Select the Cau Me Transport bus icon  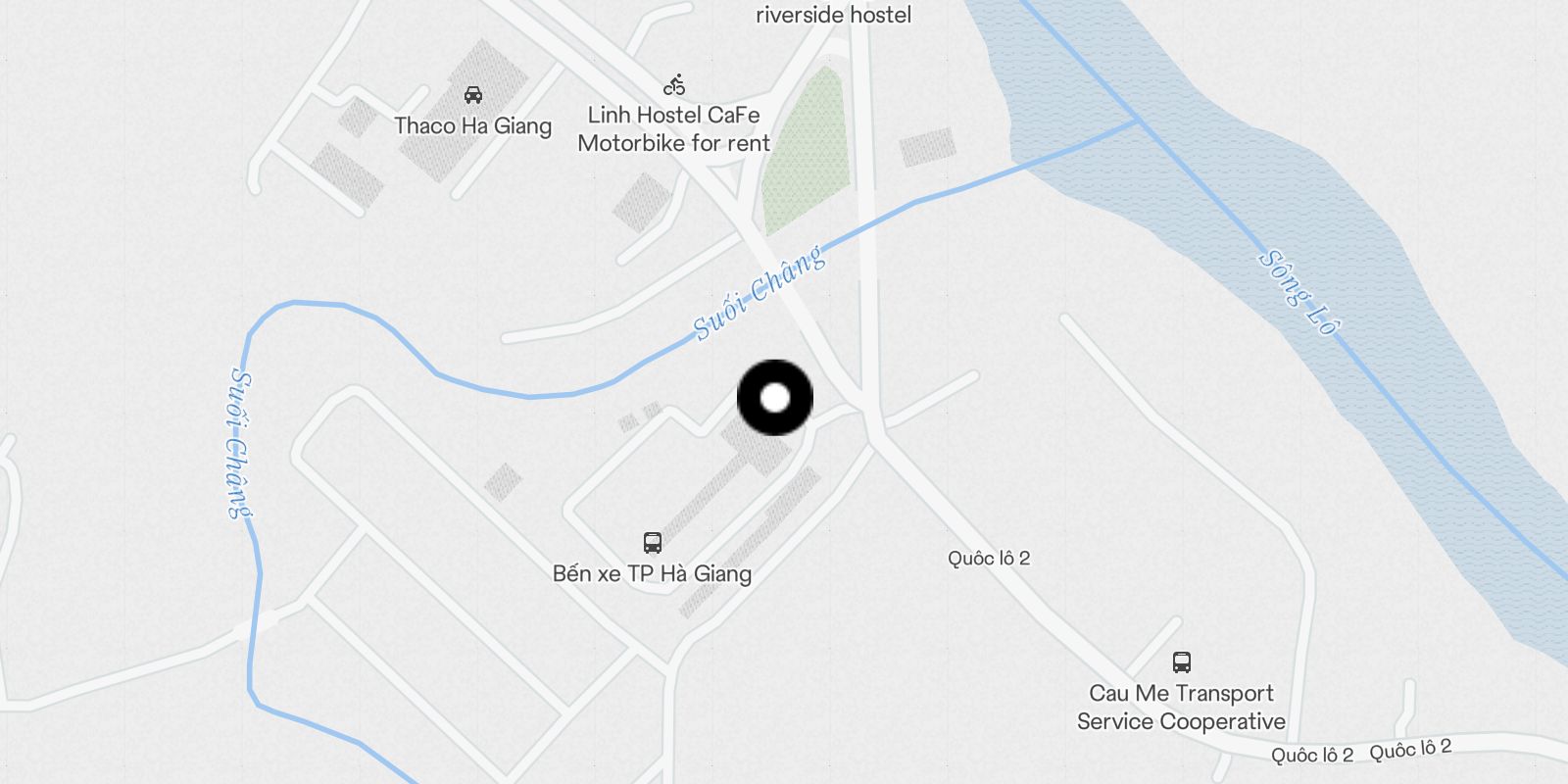pyautogui.click(x=1182, y=662)
